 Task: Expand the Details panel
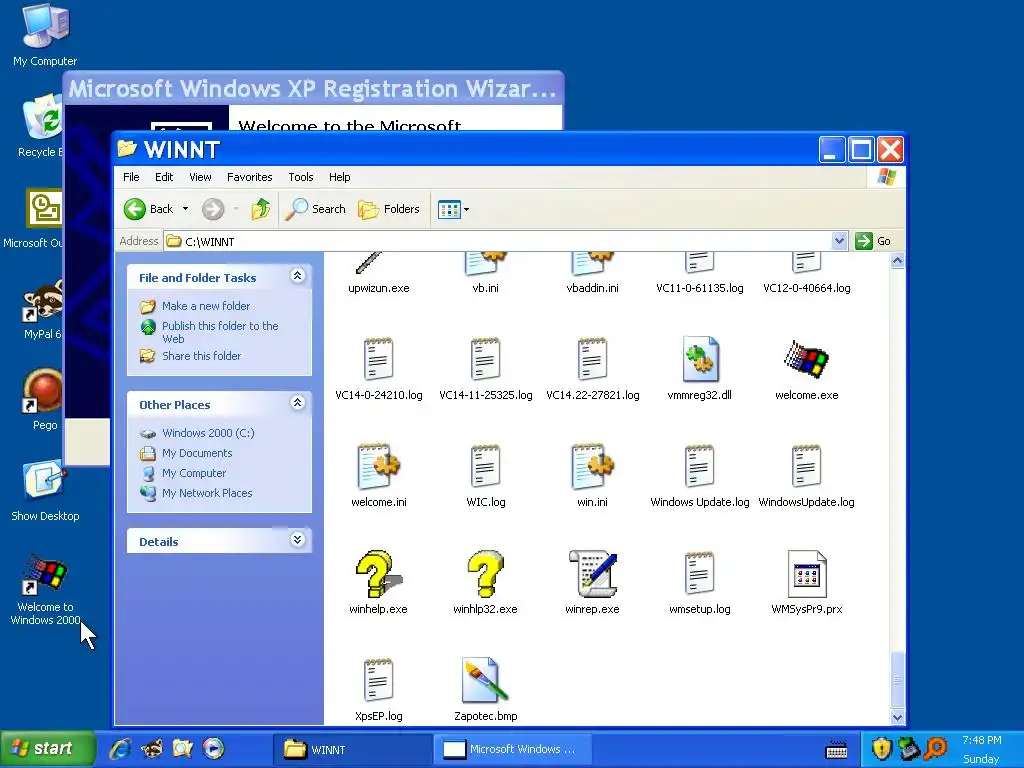click(297, 539)
